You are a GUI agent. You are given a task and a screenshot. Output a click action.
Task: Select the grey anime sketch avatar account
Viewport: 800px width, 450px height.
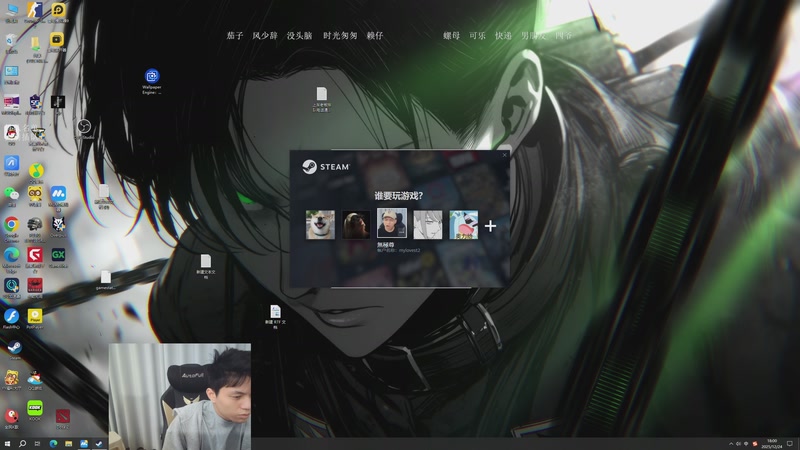[x=428, y=224]
